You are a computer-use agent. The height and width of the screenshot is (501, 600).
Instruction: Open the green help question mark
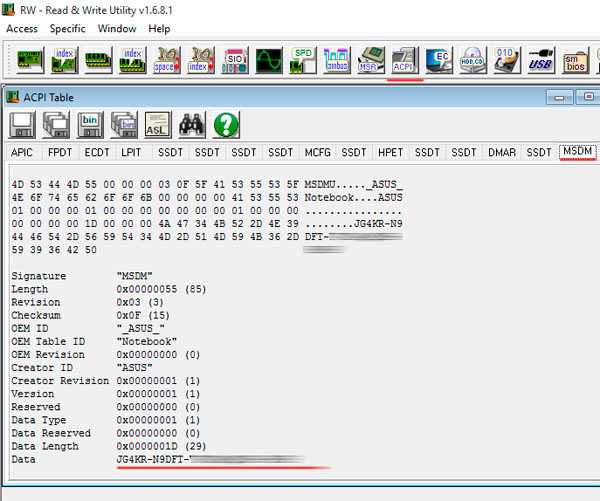click(226, 124)
